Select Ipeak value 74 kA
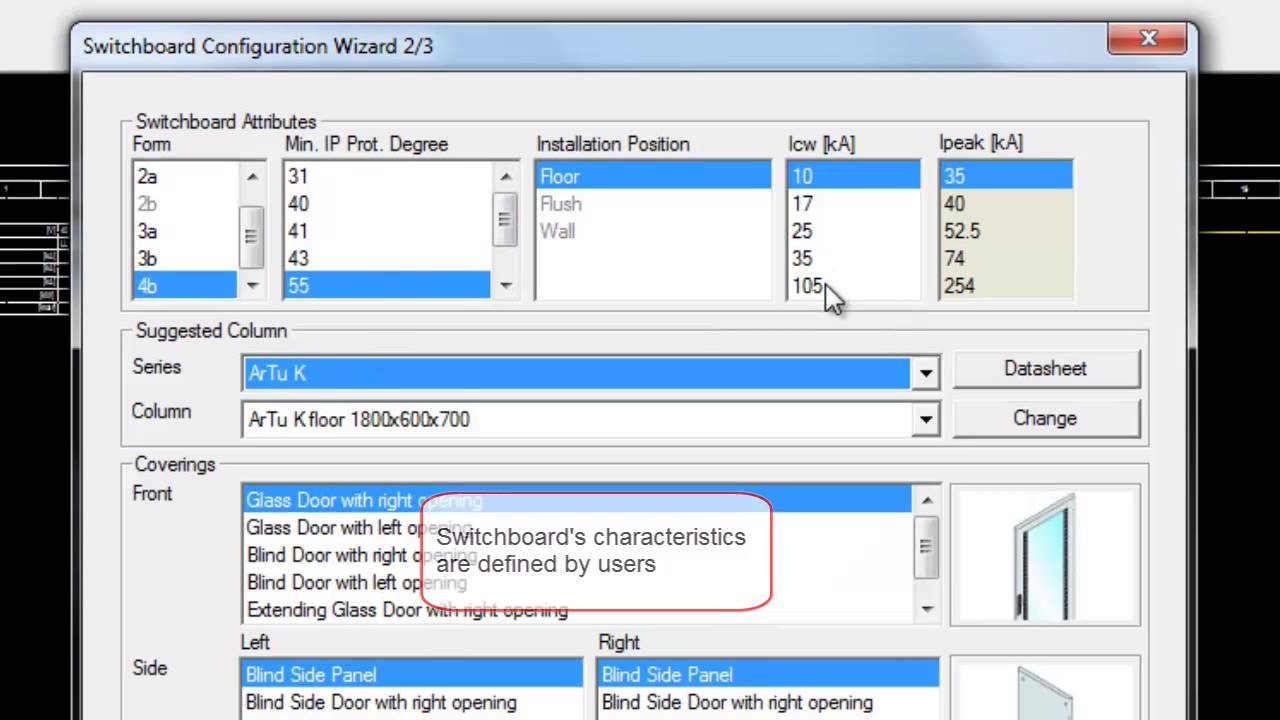The image size is (1280, 720). tap(1006, 259)
